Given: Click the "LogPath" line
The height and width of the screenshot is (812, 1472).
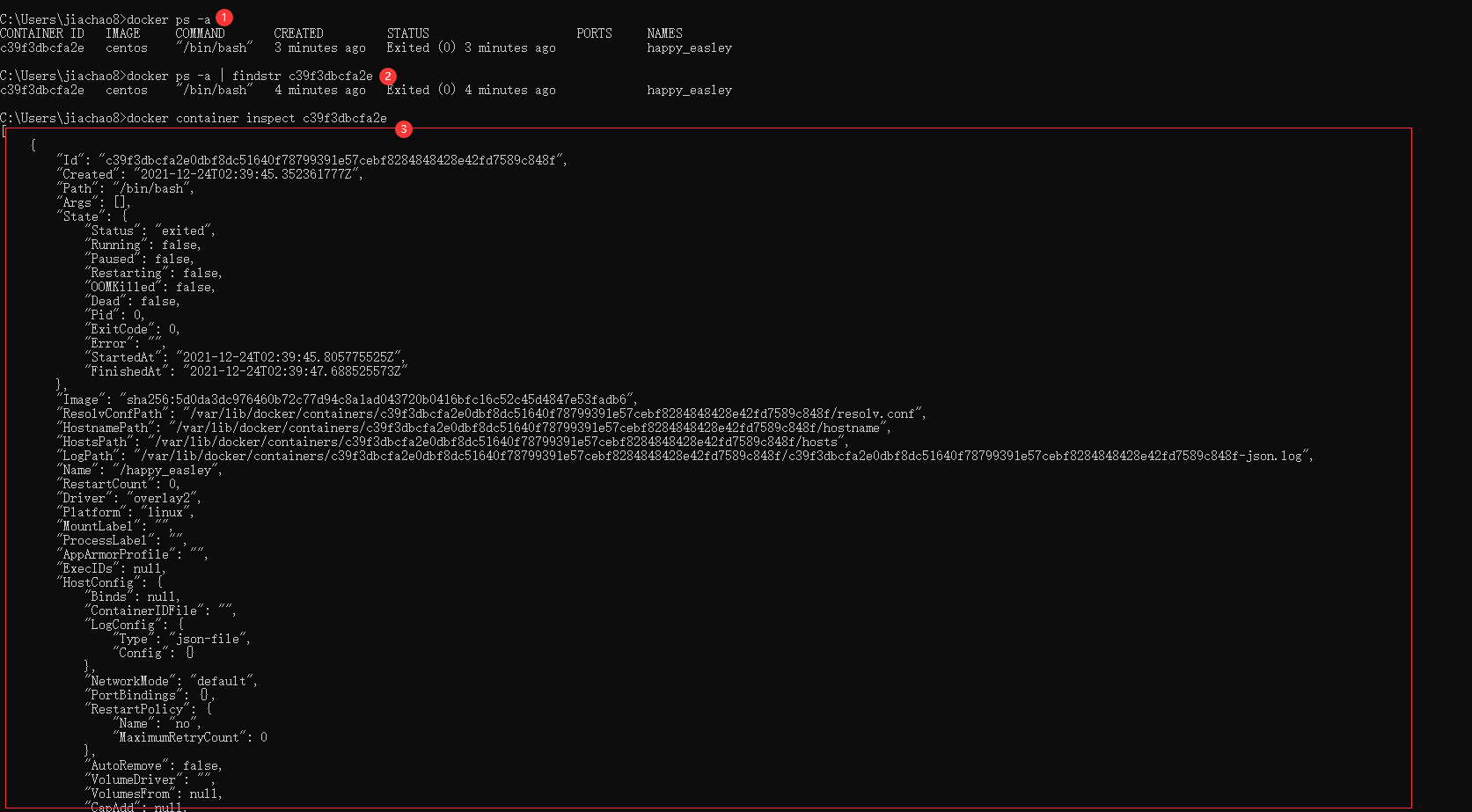Looking at the screenshot, I should tap(685, 456).
